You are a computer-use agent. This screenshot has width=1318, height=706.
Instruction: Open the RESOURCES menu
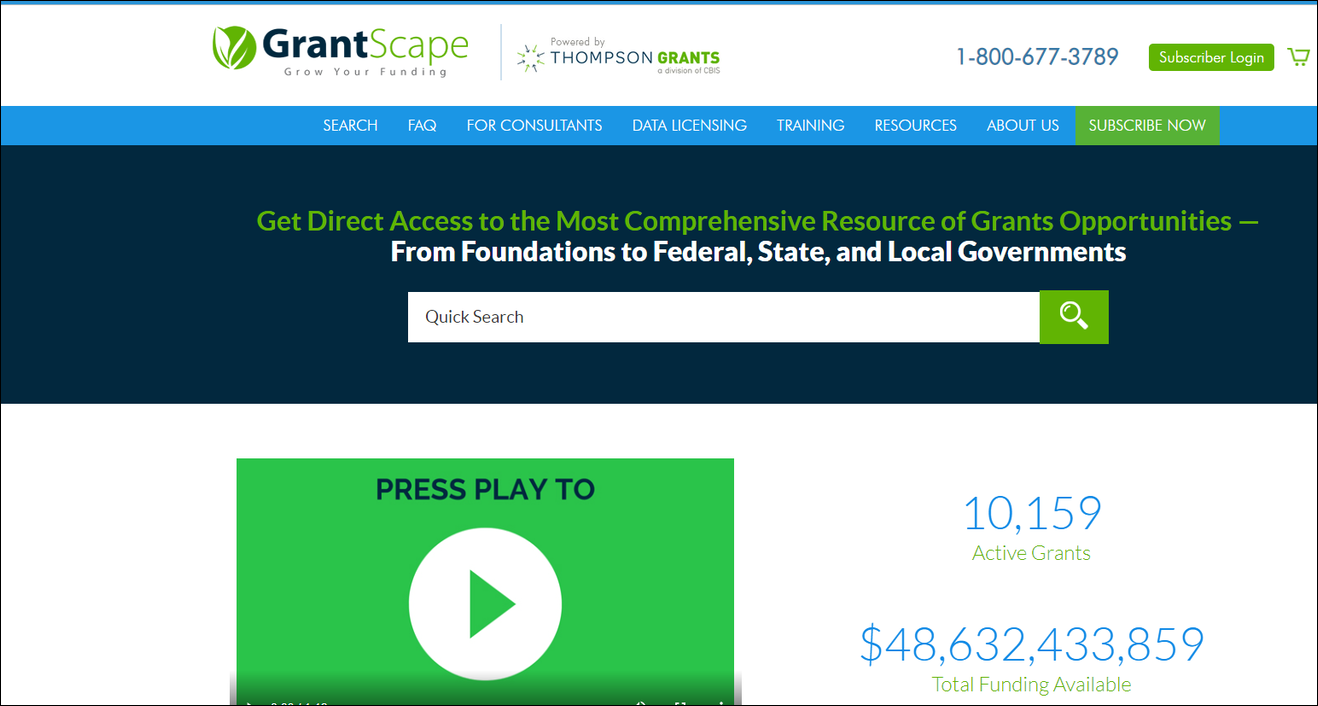coord(915,125)
